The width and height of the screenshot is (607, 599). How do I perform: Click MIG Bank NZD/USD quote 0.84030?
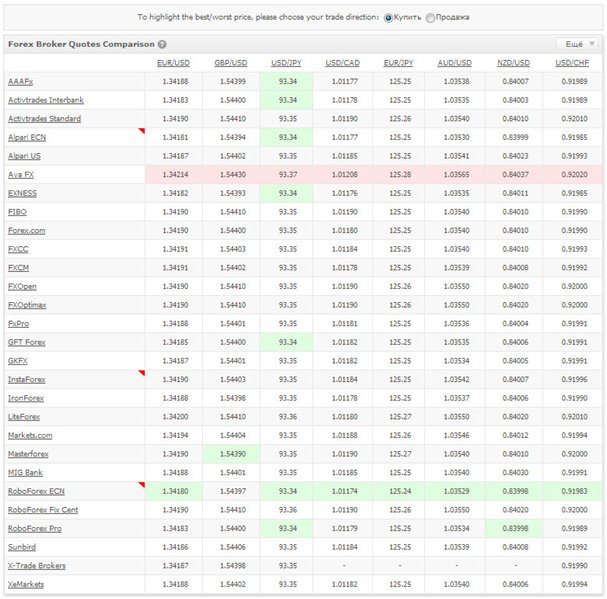click(x=515, y=473)
